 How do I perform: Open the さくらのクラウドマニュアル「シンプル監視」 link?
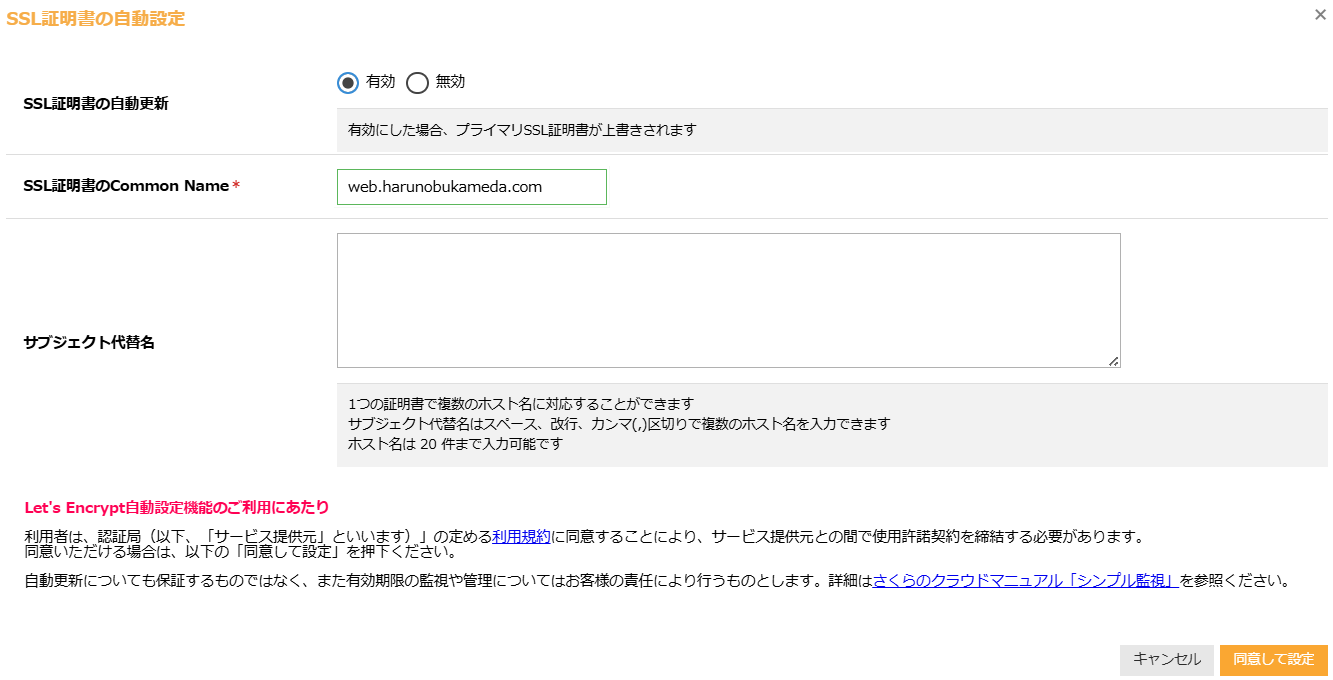pos(1026,580)
